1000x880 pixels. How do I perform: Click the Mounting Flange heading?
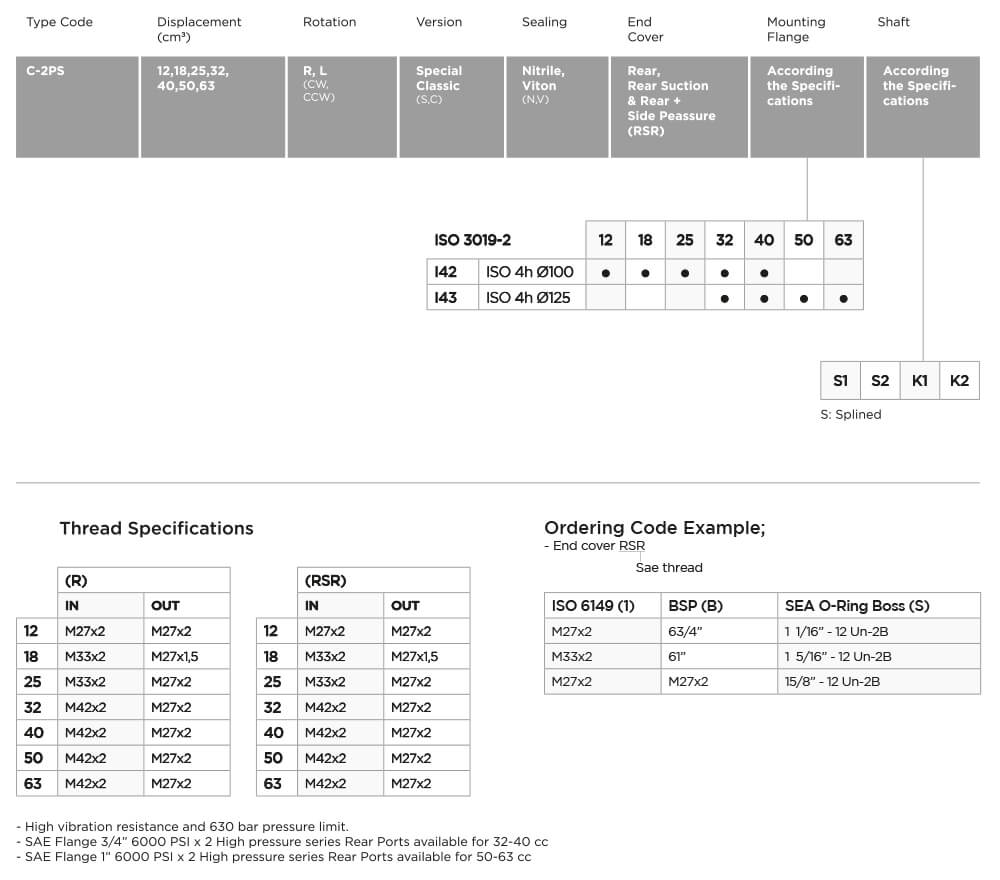[796, 29]
